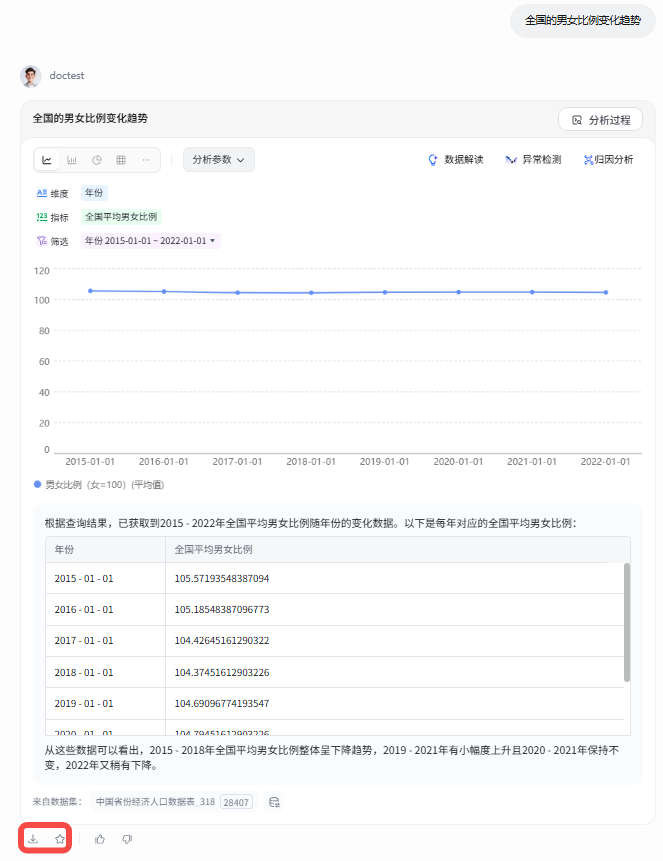
Task: Click the result table's vertical scrollbar
Action: pyautogui.click(x=627, y=620)
